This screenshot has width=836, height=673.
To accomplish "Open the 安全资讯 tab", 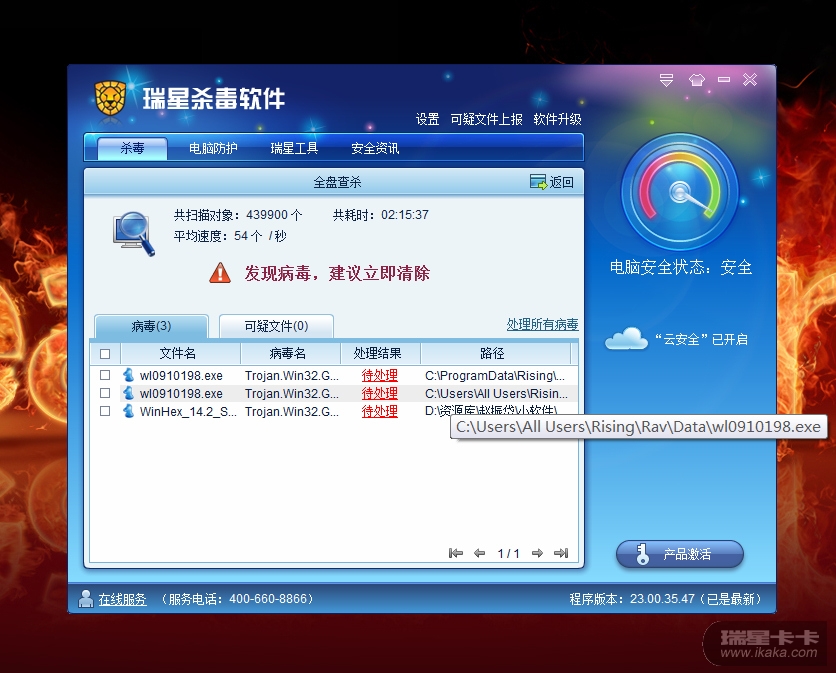I will point(375,148).
